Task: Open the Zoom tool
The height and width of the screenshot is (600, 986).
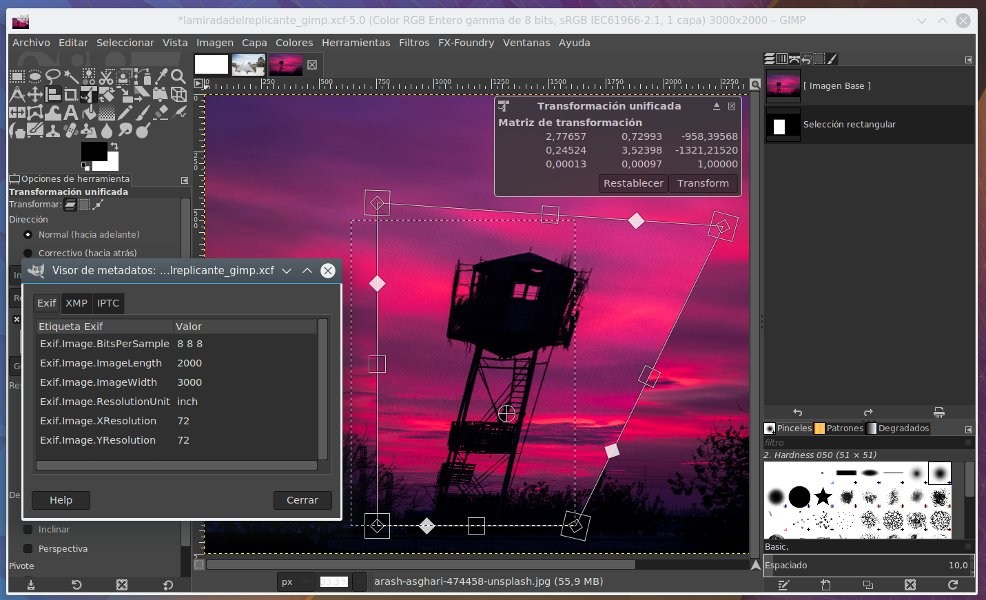Action: click(x=178, y=75)
